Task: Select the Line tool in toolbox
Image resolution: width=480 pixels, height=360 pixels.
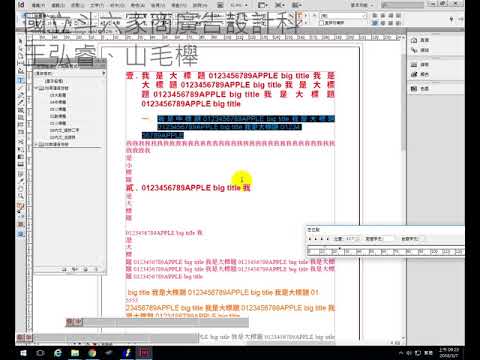Action: point(21,88)
